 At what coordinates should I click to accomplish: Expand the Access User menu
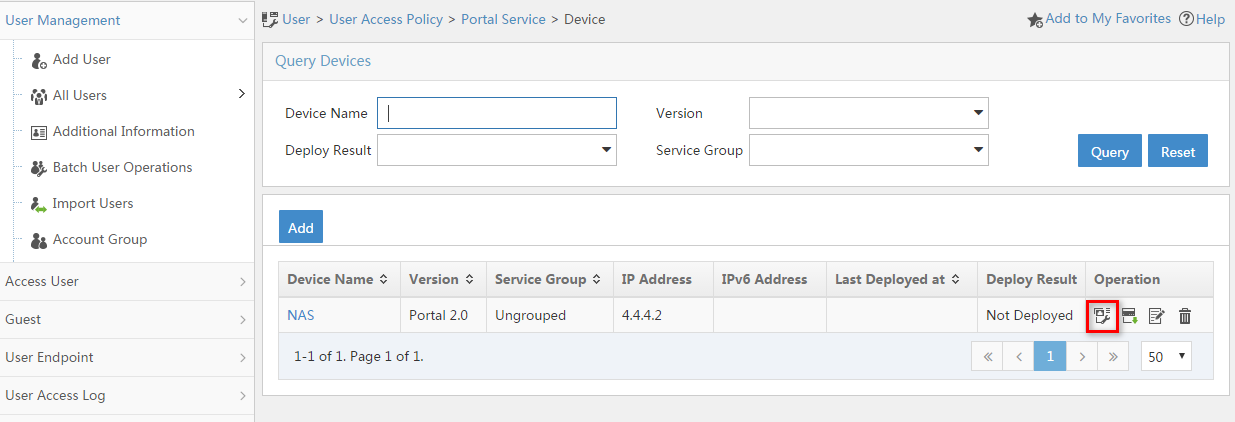pyautogui.click(x=126, y=281)
